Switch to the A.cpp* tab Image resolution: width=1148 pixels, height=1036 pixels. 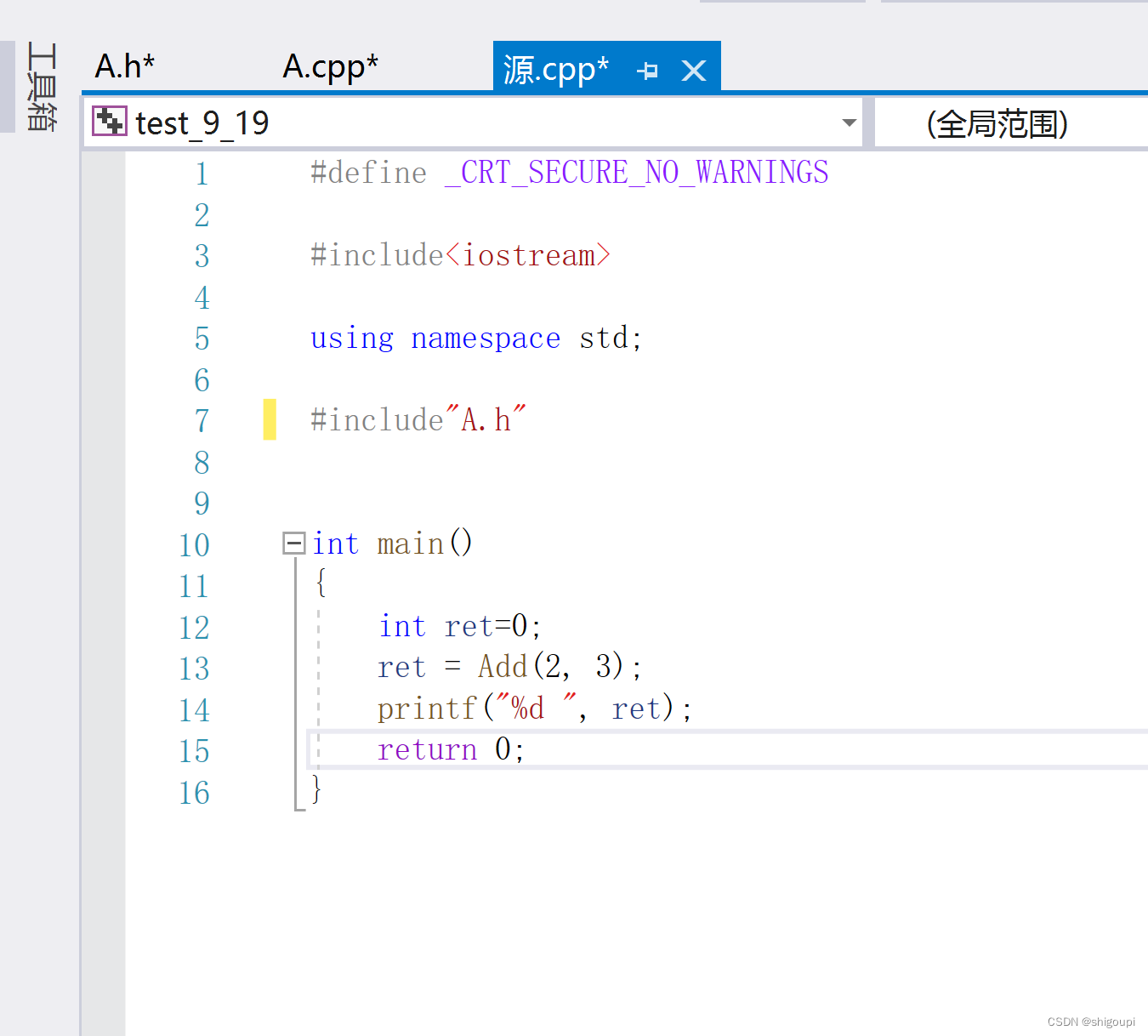[330, 66]
